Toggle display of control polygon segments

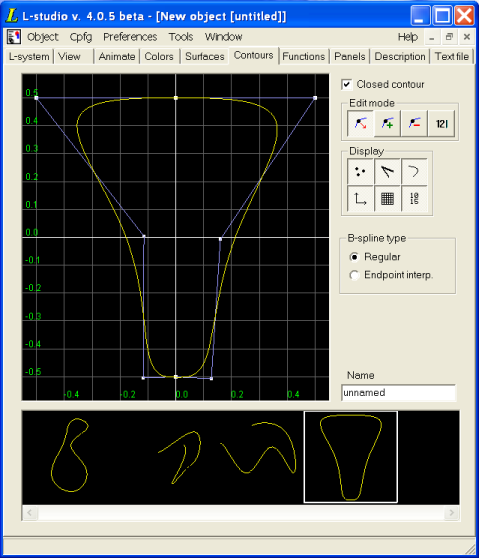click(387, 172)
